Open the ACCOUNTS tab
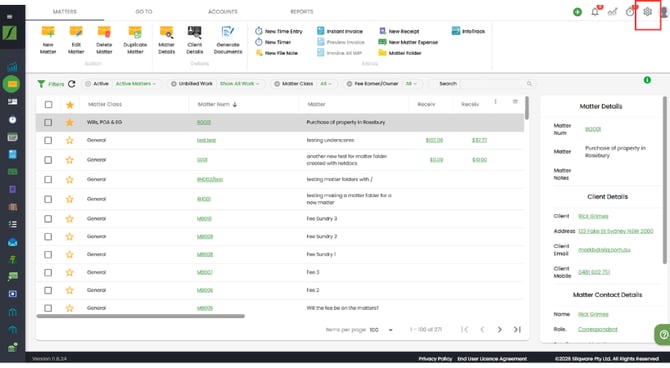670x368 pixels. pyautogui.click(x=223, y=12)
